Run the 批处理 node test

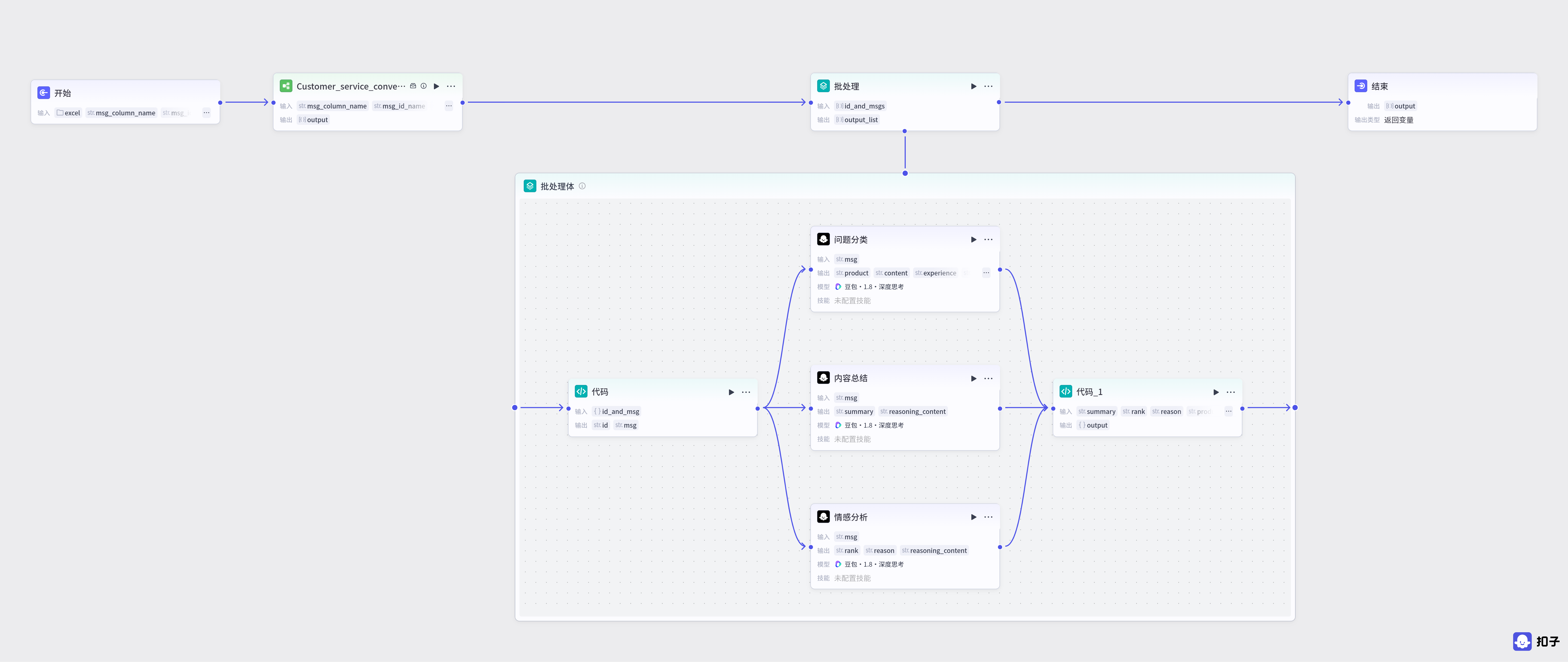974,86
